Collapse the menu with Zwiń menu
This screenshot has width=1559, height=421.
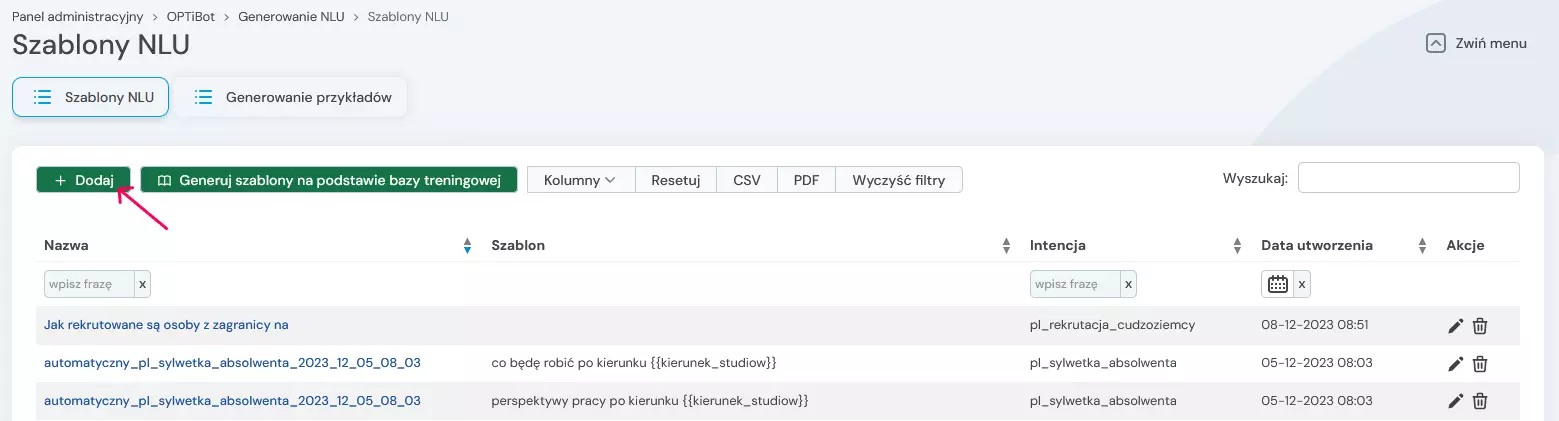tap(1477, 43)
